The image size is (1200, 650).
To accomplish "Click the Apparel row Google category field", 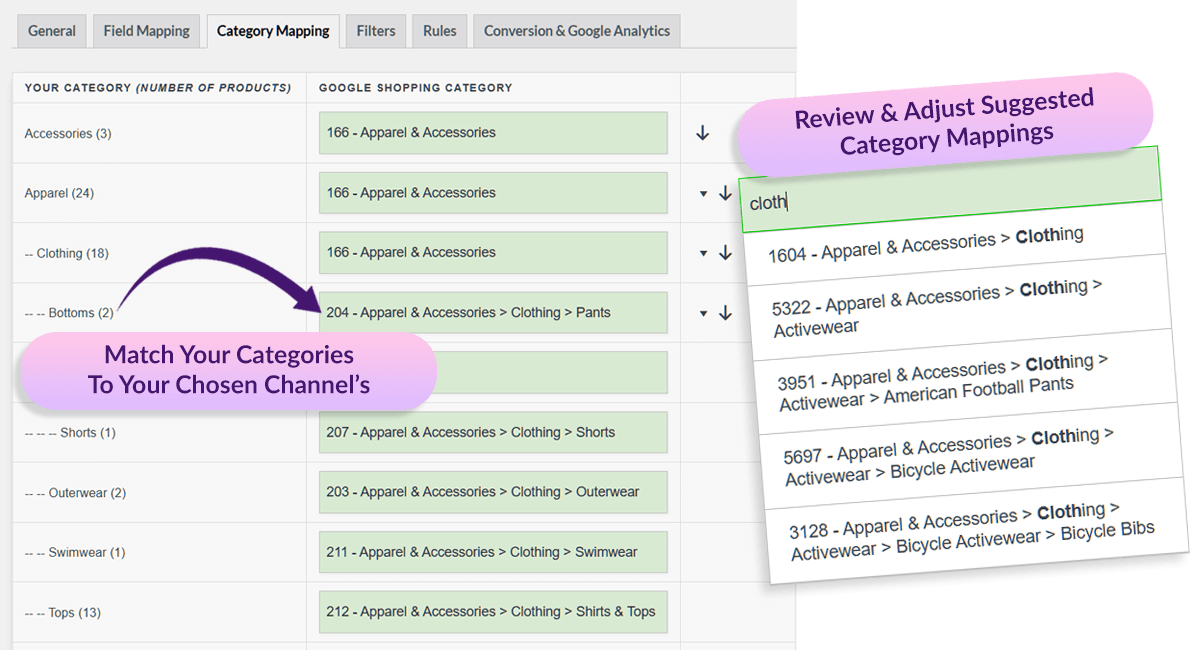I will point(493,193).
